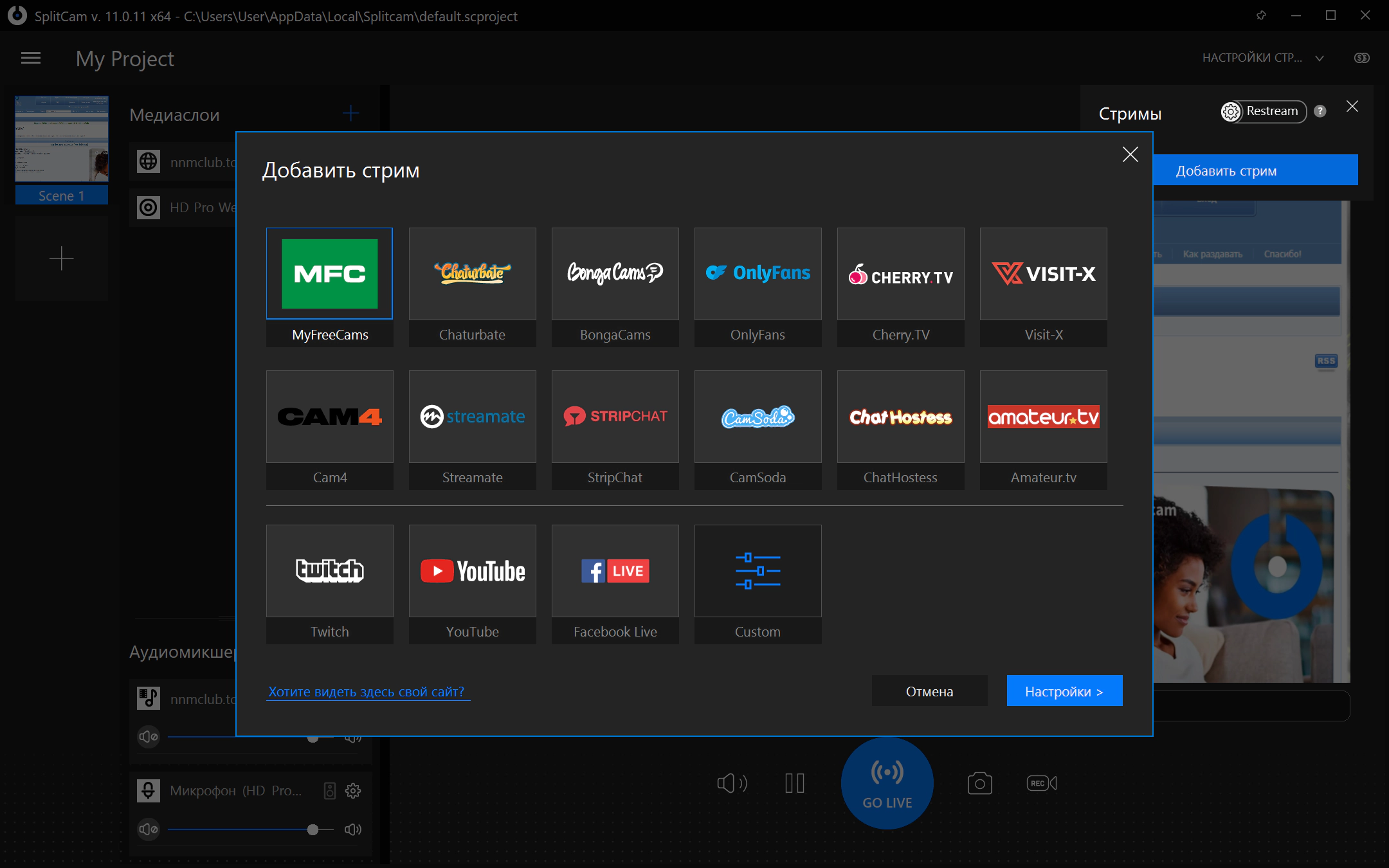
Task: Select the YouTube stream option
Action: point(472,584)
